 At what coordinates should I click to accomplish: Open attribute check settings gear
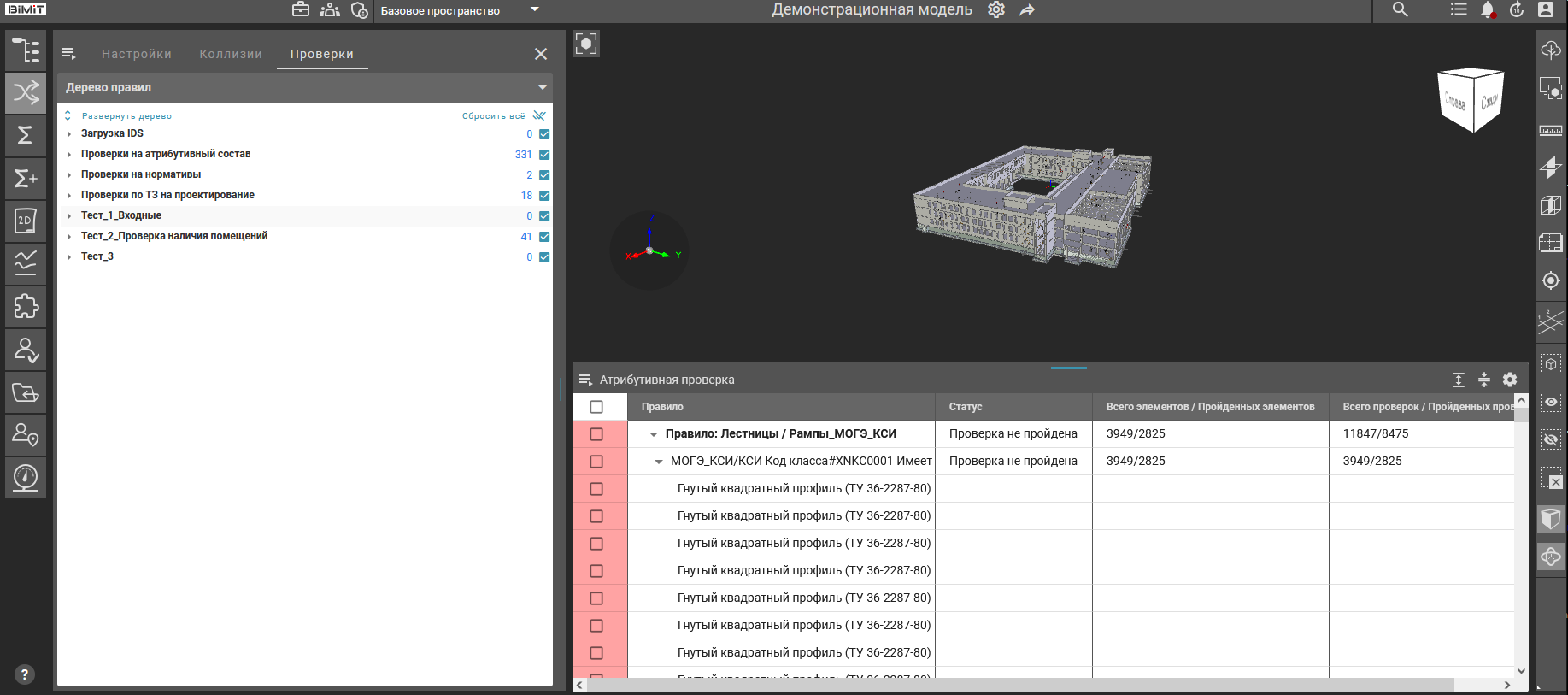pos(1510,380)
